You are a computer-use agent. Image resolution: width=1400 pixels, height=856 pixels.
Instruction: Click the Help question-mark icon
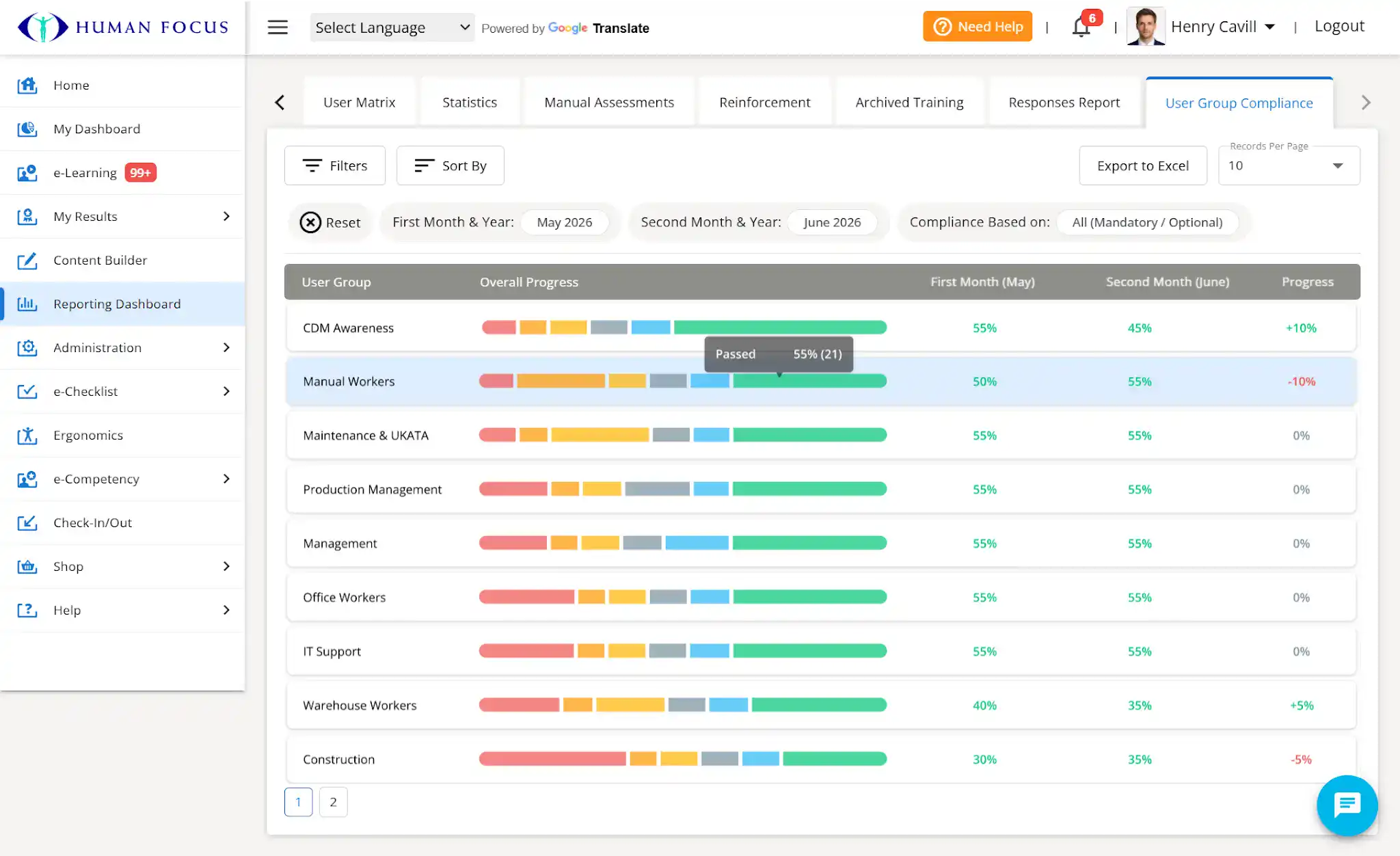[x=27, y=610]
